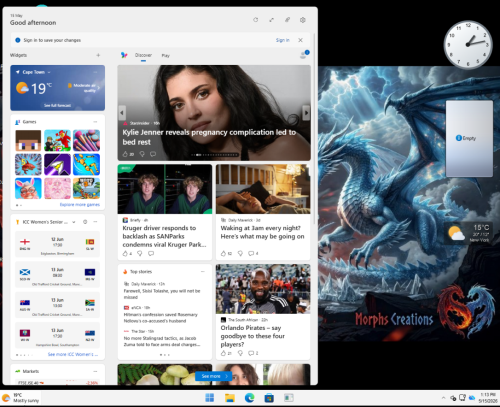
Task: Open the Kylie Jenner headline story
Action: click(x=209, y=137)
